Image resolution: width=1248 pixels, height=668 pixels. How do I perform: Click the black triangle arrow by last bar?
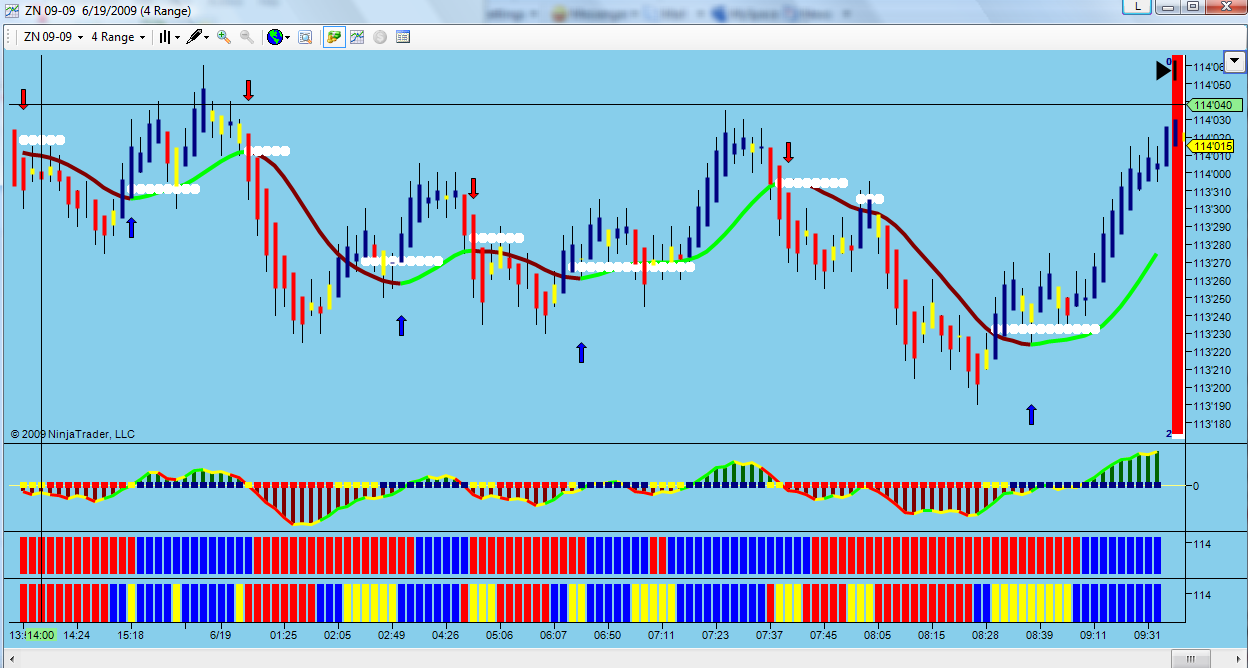tap(1163, 70)
